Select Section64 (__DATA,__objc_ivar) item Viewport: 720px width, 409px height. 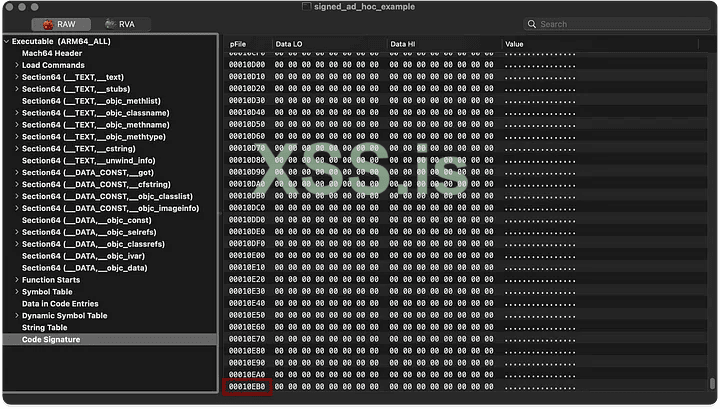tap(84, 256)
